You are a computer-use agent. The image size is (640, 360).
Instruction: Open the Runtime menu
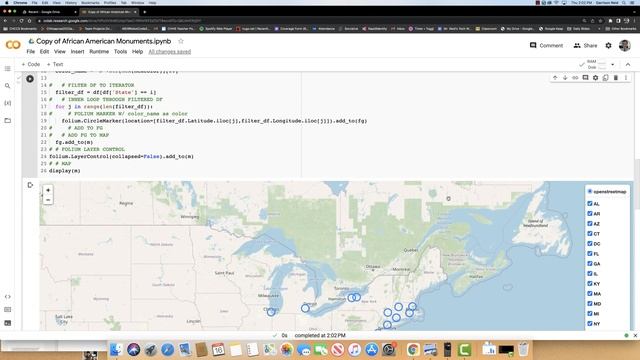(x=99, y=52)
